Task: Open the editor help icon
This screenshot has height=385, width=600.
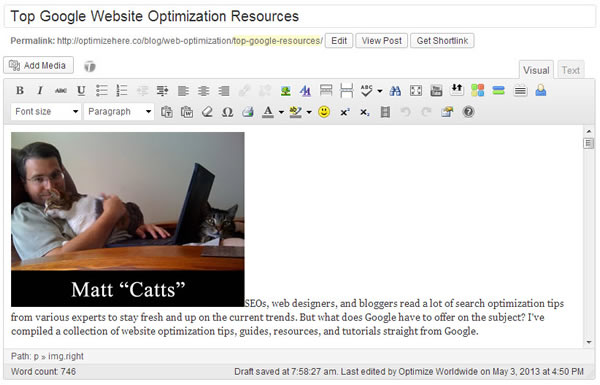Action: pos(468,112)
